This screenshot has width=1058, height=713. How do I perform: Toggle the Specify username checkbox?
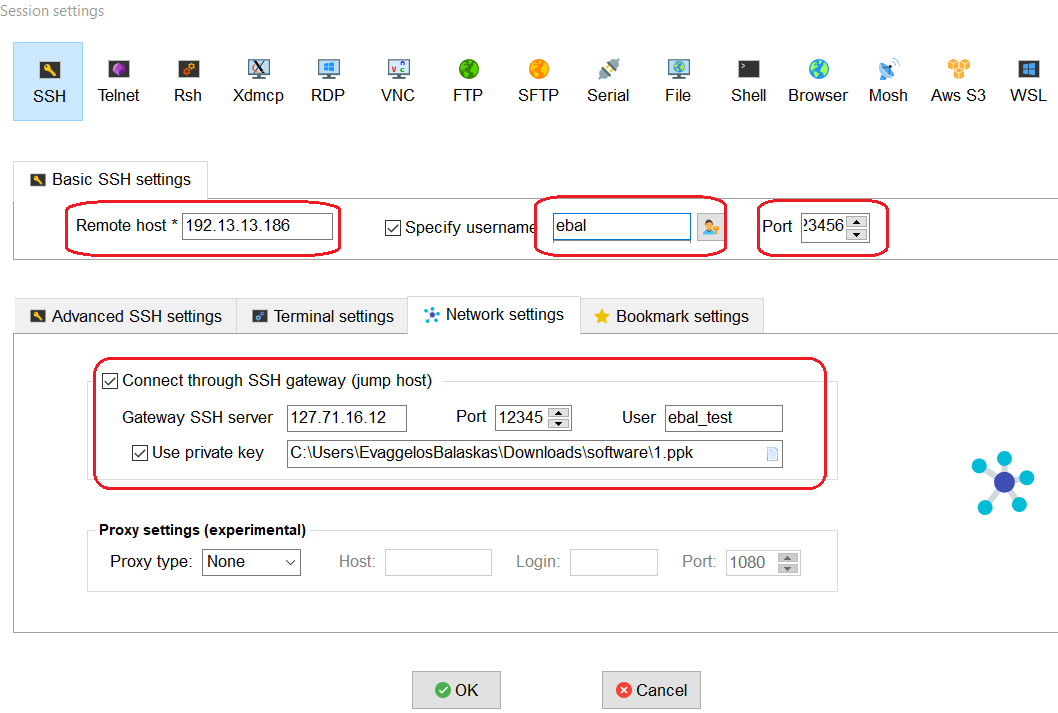tap(393, 227)
